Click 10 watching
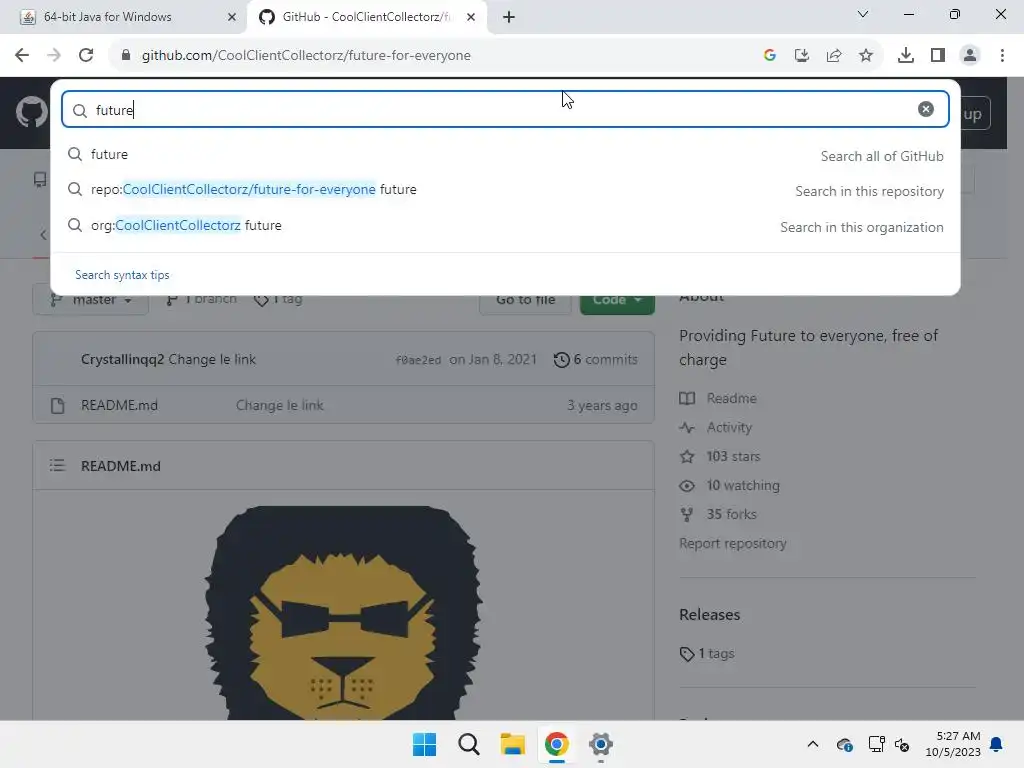1024x768 pixels. point(743,486)
